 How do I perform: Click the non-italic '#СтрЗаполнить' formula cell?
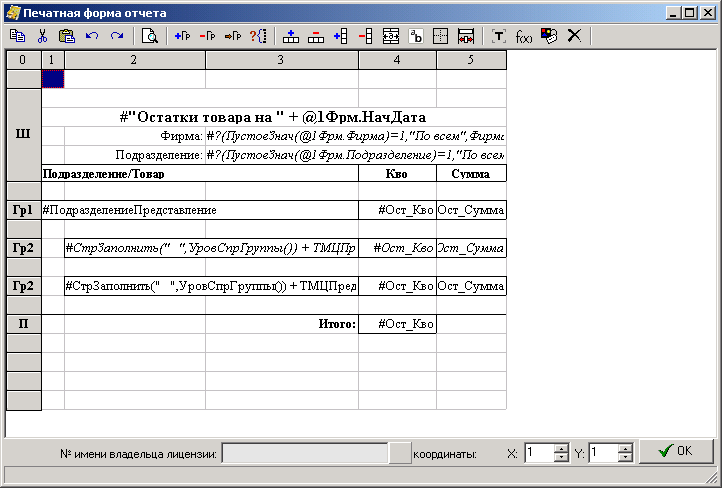[211, 286]
